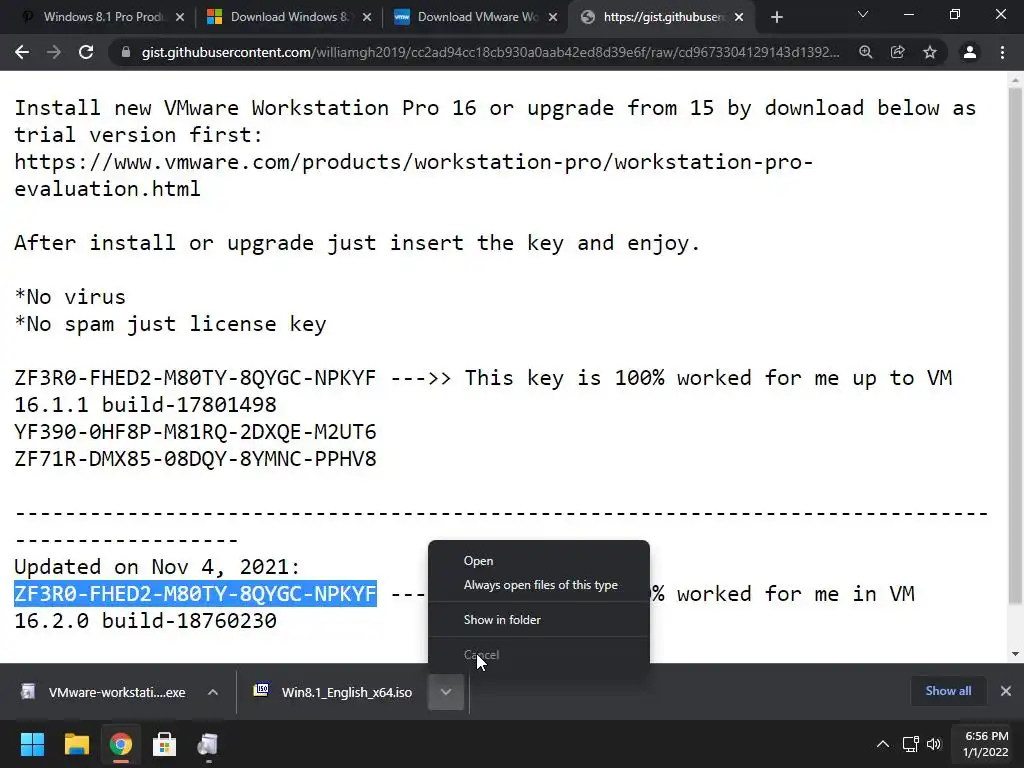Choose Always open files of this type

pos(539,585)
